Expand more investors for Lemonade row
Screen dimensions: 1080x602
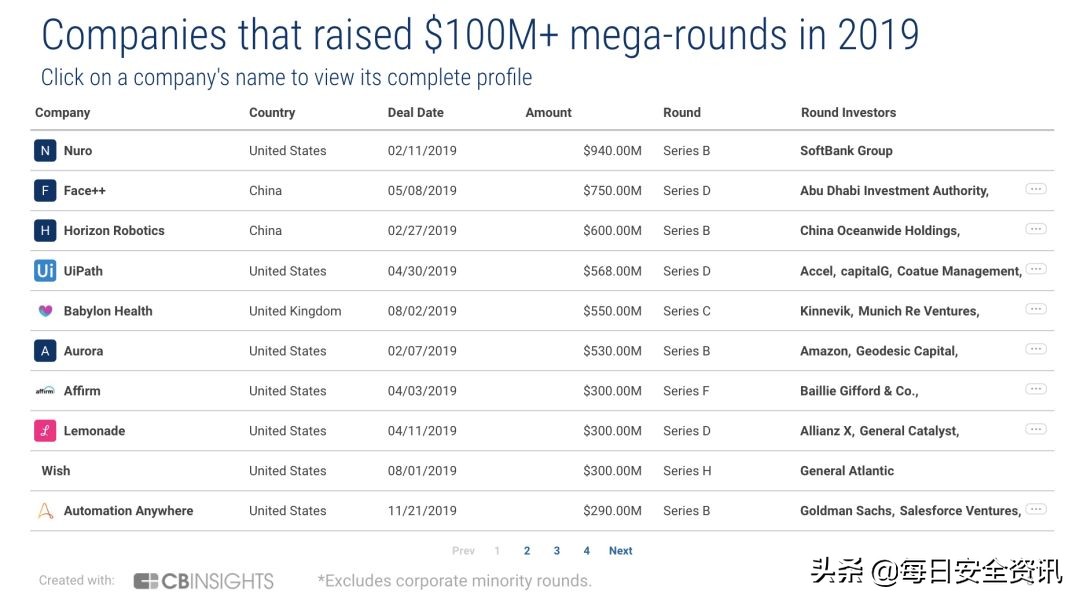[x=1036, y=429]
